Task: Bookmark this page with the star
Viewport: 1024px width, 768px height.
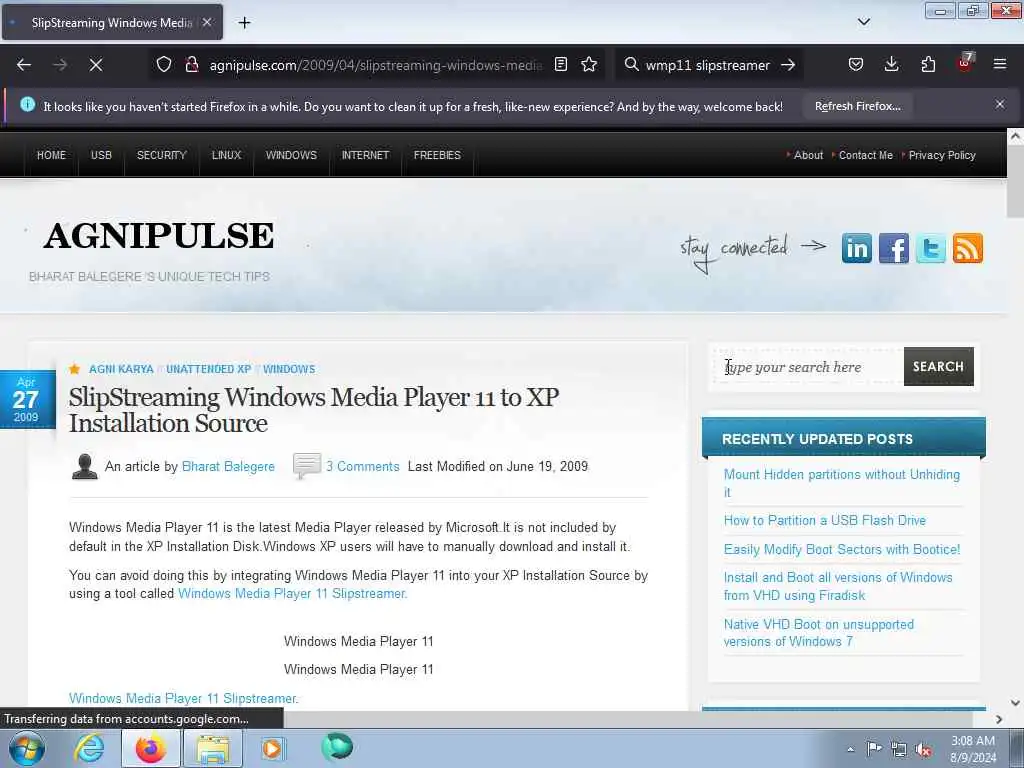Action: 589,65
